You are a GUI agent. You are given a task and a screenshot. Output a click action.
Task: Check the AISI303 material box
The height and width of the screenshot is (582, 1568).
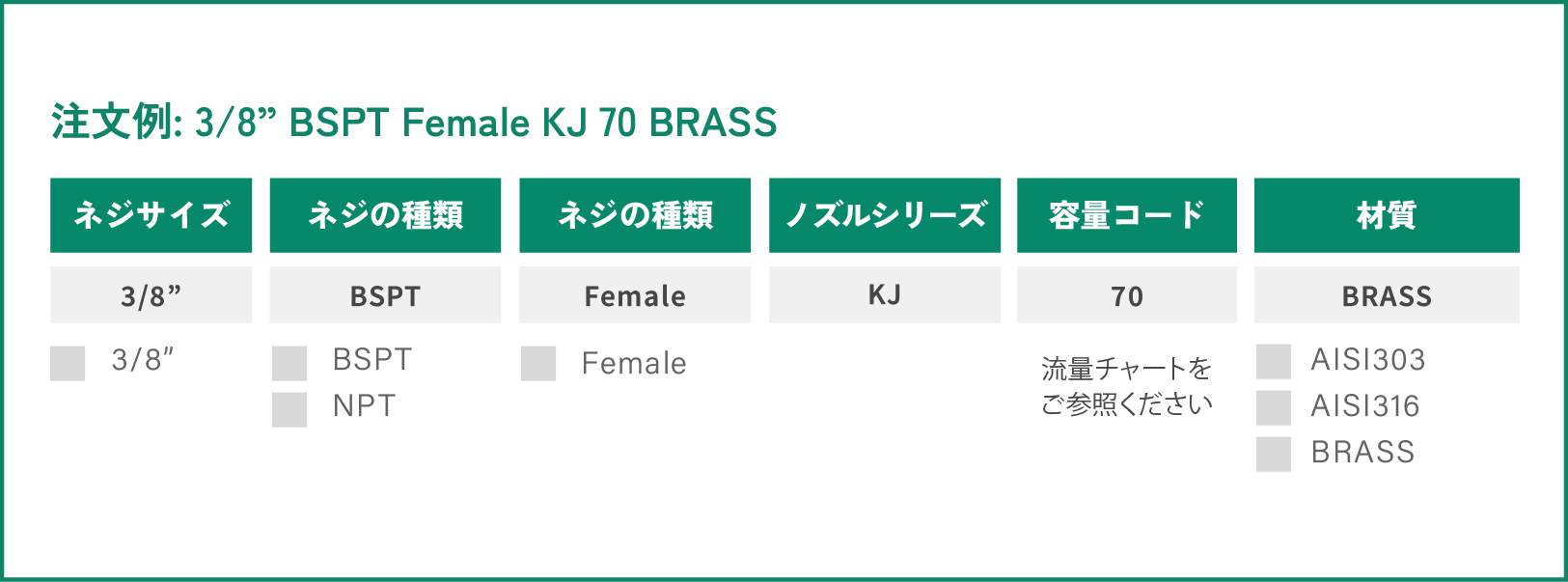point(1274,362)
